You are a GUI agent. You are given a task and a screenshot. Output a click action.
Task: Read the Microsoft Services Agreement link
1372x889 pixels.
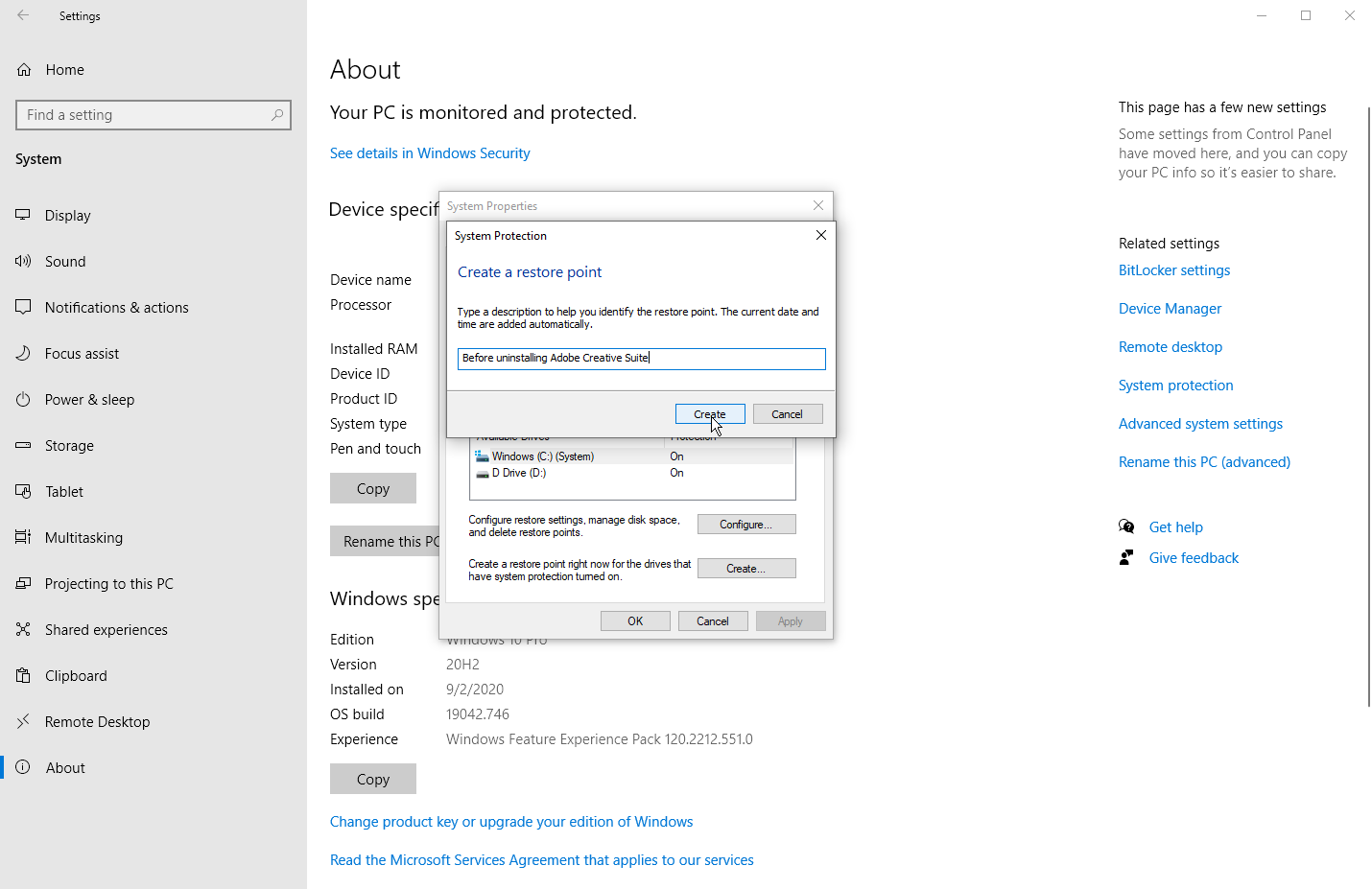point(542,860)
